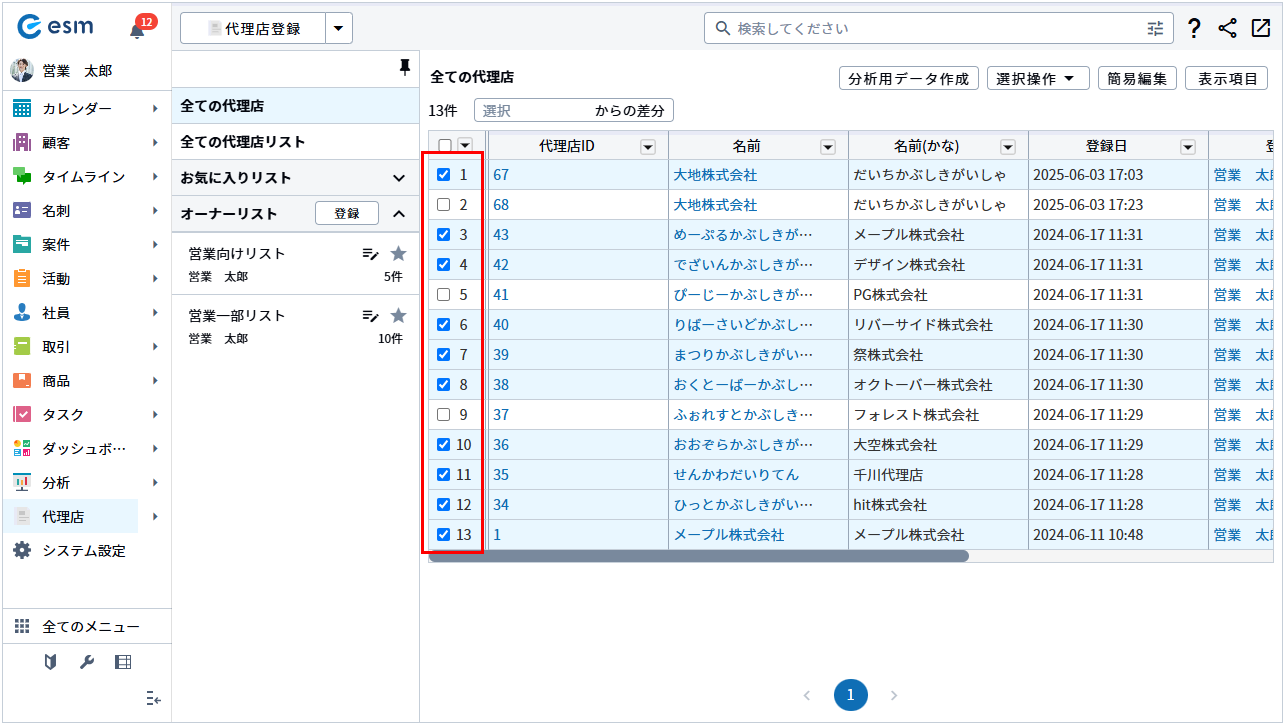Image resolution: width=1284 pixels, height=724 pixels.
Task: Collapse オーナーリスト section
Action: click(399, 214)
